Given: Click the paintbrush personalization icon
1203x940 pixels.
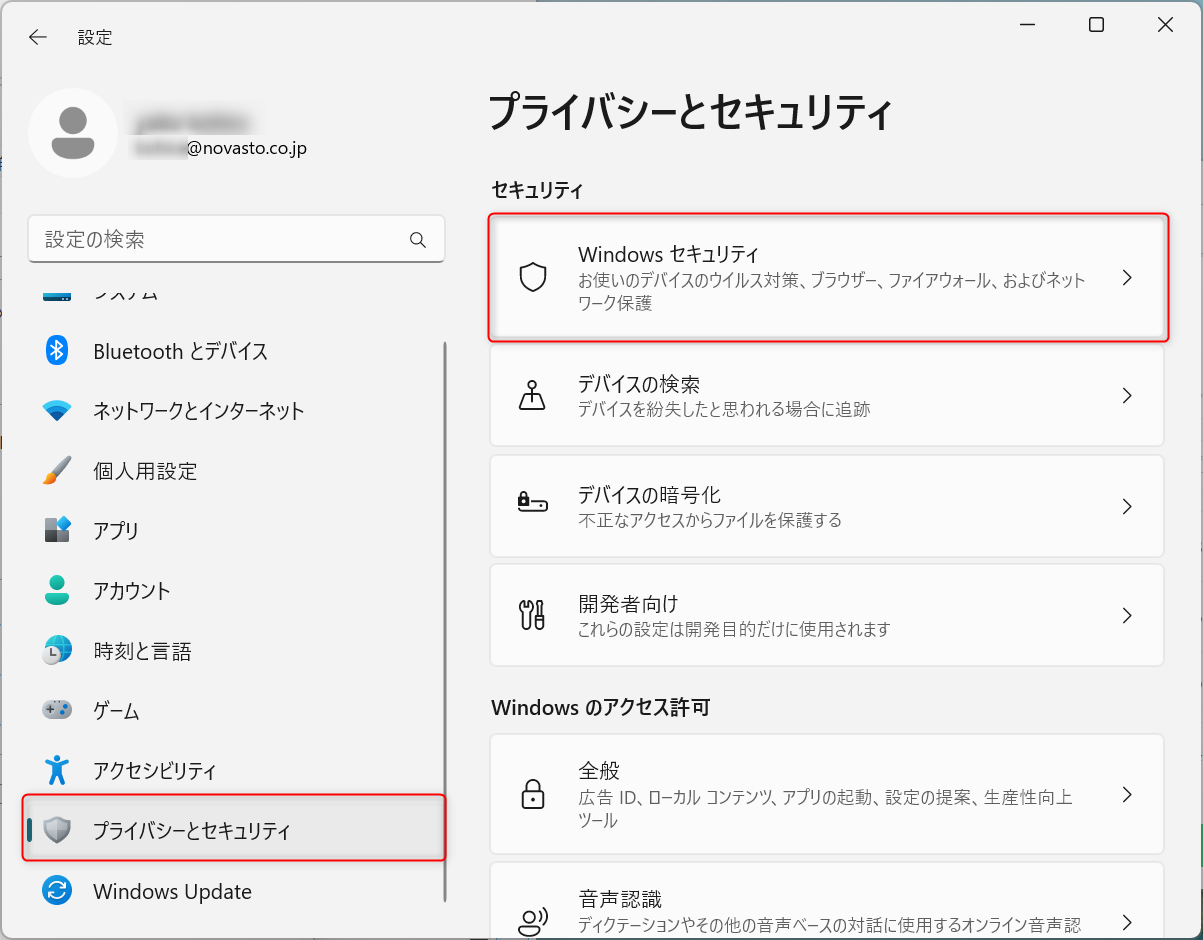Looking at the screenshot, I should 57,470.
